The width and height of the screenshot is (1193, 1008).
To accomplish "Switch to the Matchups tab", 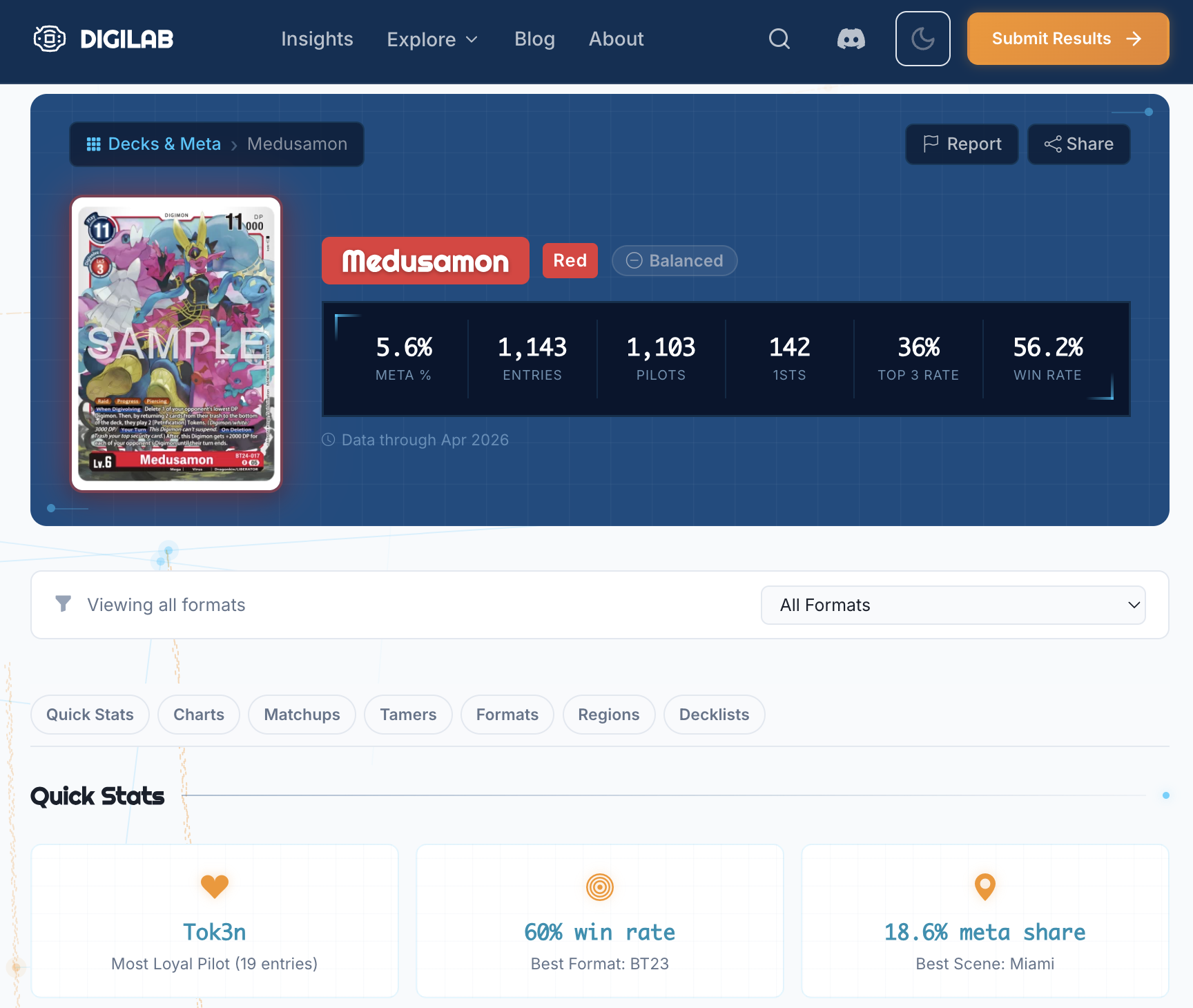I will [x=302, y=715].
